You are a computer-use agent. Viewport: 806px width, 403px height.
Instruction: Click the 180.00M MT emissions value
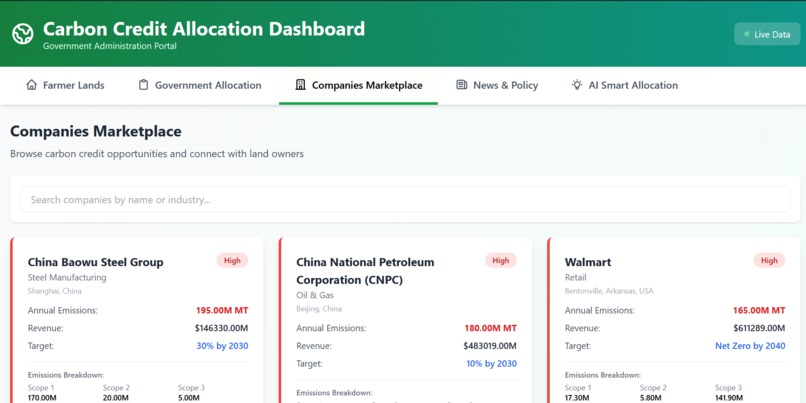(x=490, y=328)
